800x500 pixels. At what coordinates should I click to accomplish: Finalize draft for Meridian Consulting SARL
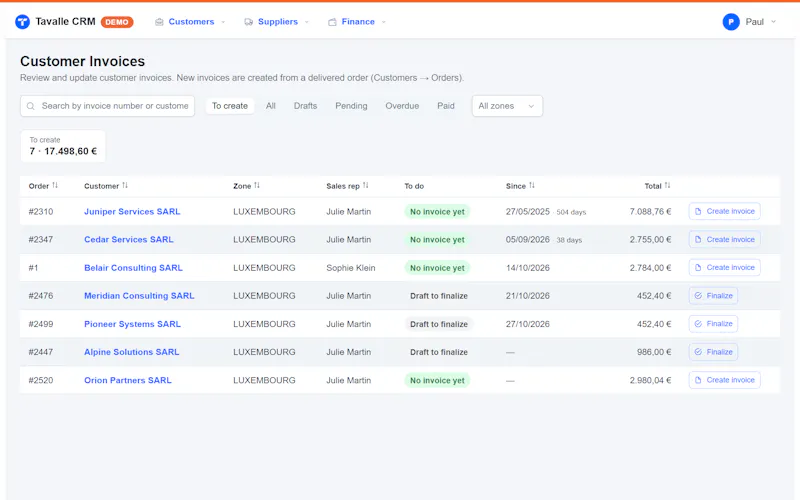713,296
